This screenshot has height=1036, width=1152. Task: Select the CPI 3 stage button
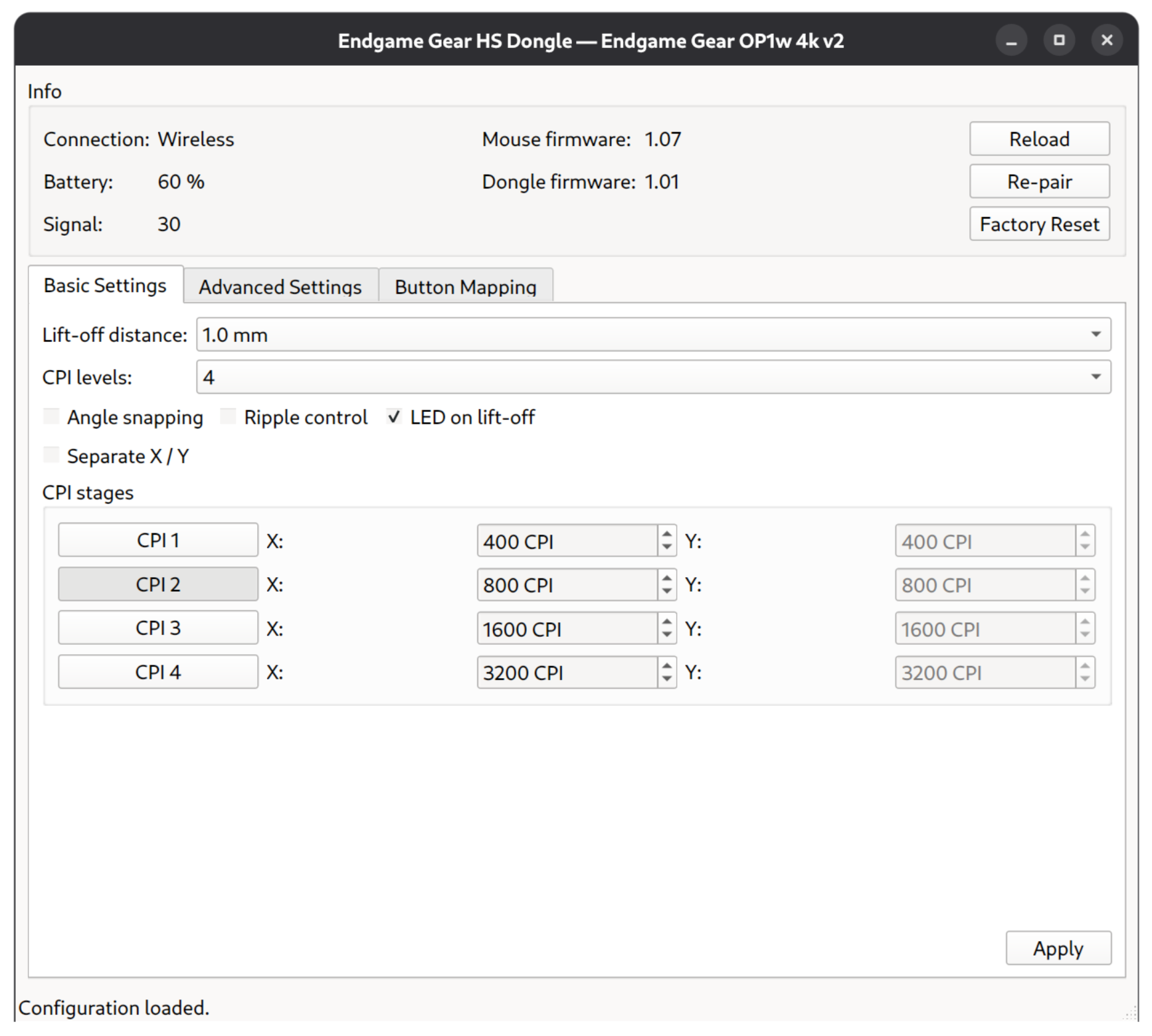tap(158, 628)
